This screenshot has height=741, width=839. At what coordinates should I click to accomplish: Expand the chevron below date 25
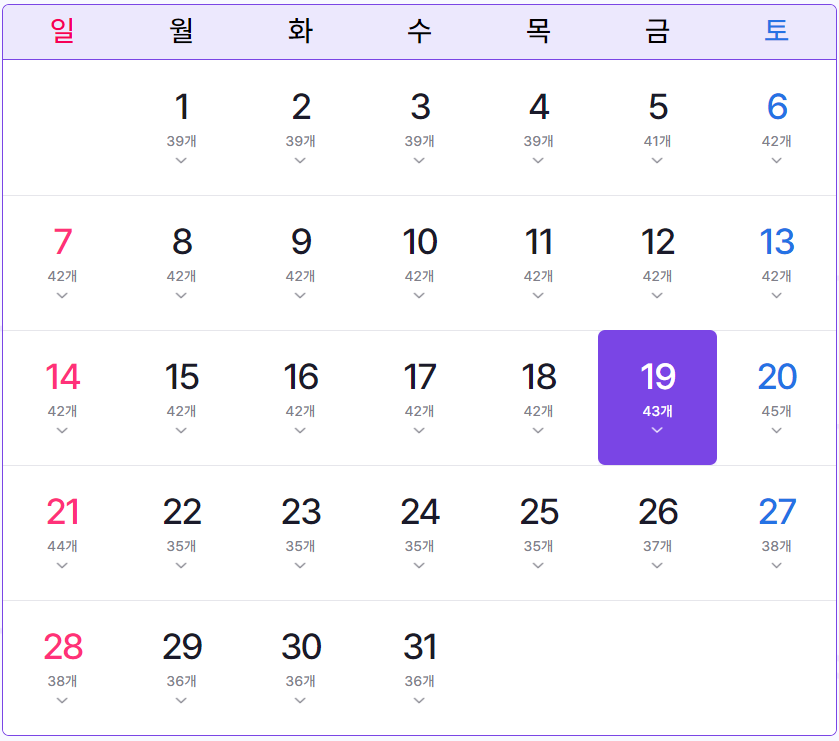(x=538, y=564)
